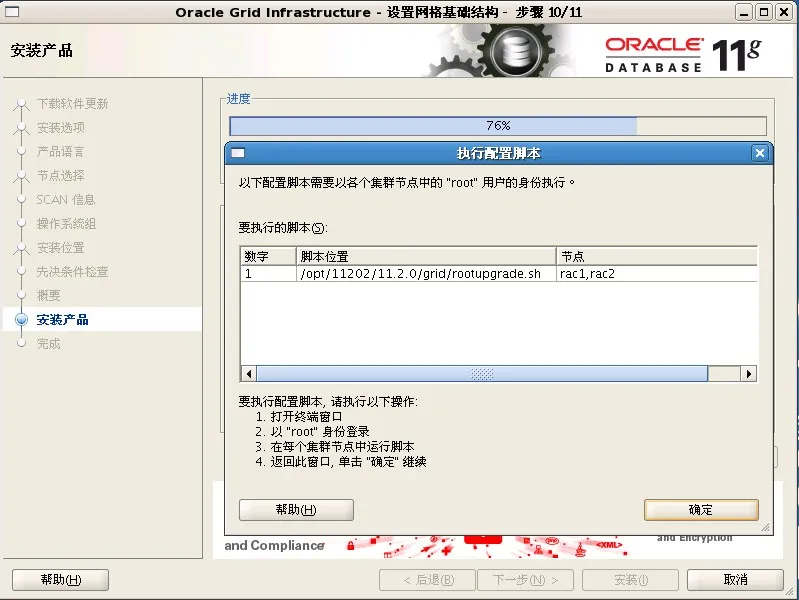799x600 pixels.
Task: Minimize the Oracle Grid Infrastructure window
Action: (x=744, y=12)
